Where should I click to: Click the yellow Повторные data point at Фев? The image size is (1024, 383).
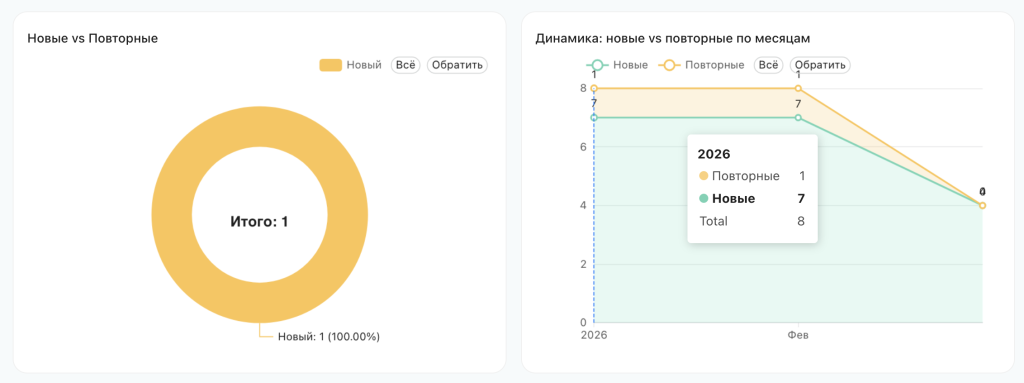tap(798, 88)
